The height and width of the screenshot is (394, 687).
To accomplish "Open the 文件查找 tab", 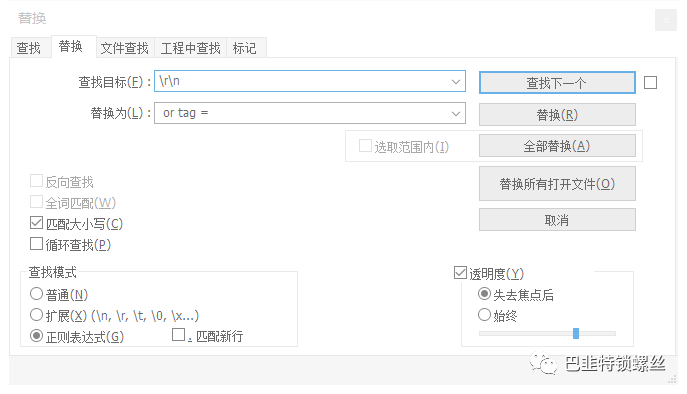I will coord(125,48).
